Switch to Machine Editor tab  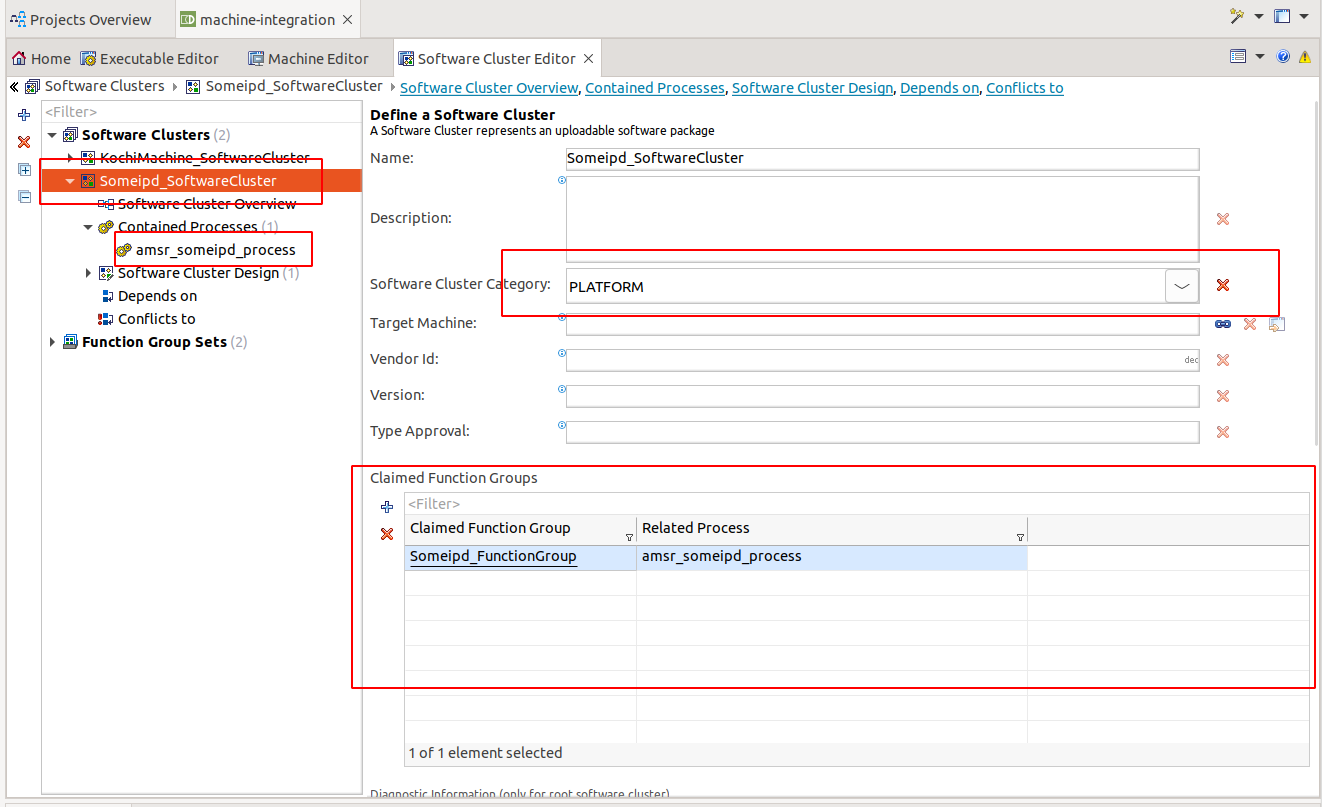coord(308,59)
